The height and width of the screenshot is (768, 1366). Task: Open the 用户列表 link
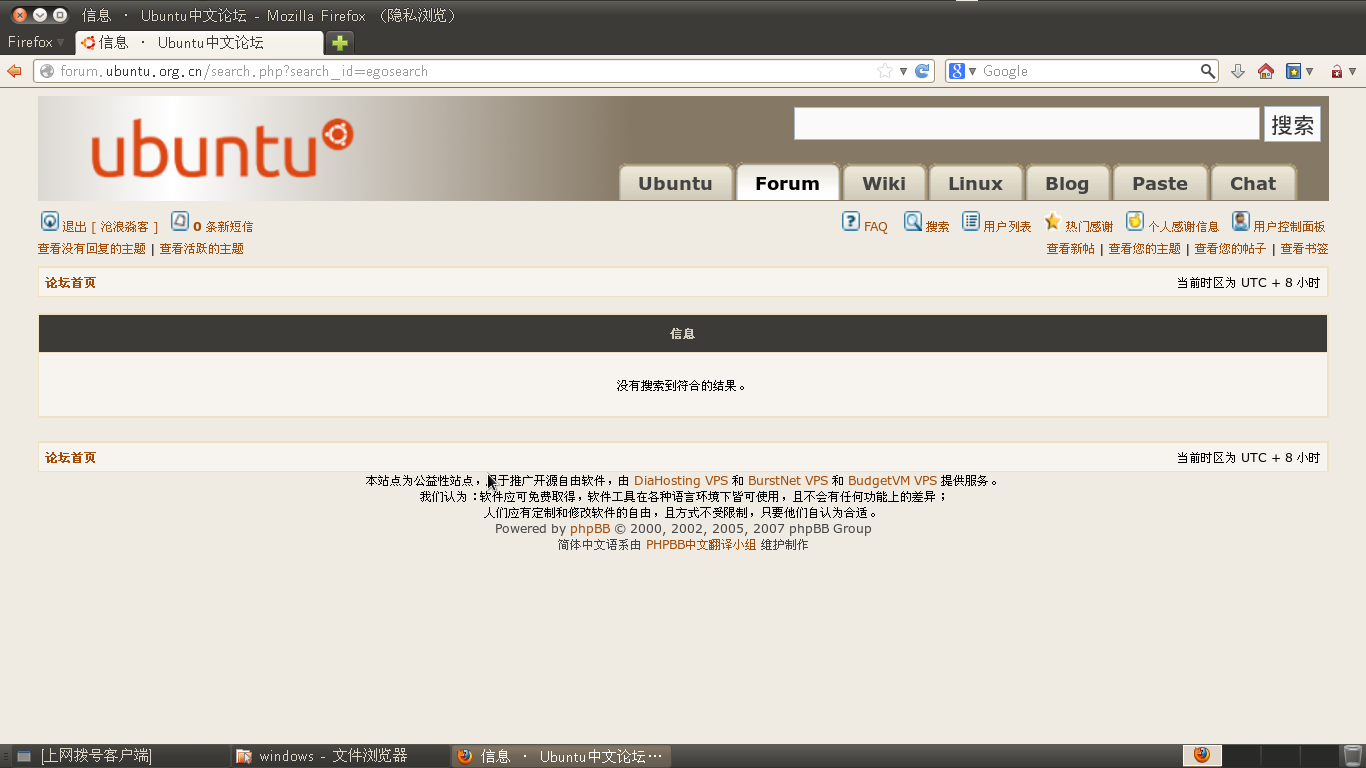[x=1007, y=227]
